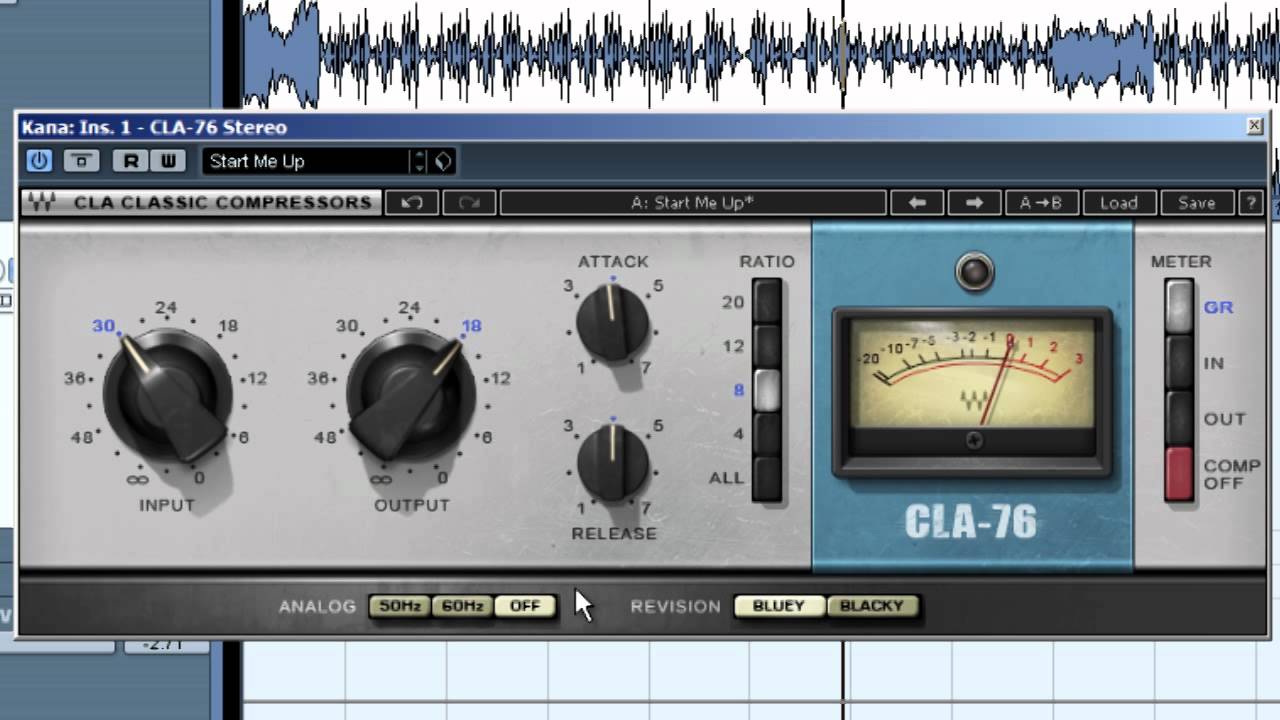This screenshot has height=720, width=1280.
Task: Click the Waves logo in plugin toolbar
Action: [42, 202]
